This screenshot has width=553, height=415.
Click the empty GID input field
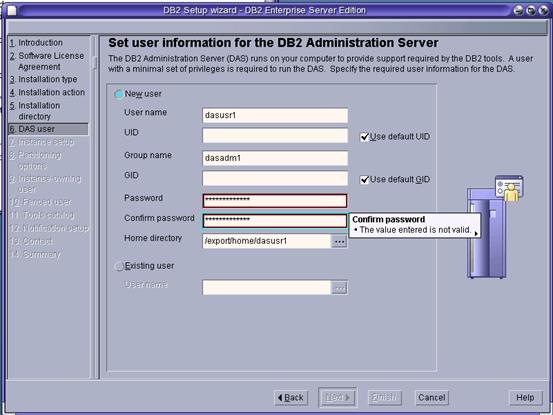[275, 178]
